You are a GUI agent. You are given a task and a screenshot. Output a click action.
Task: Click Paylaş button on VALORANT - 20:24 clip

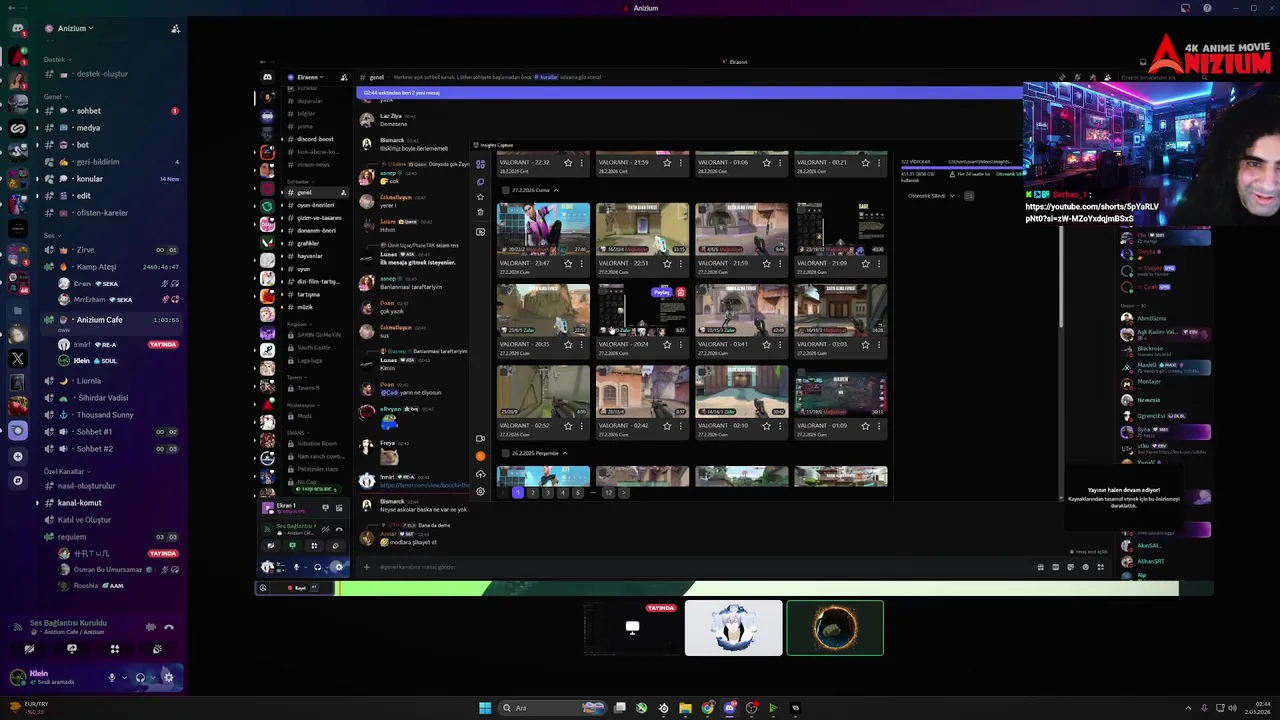coord(662,293)
